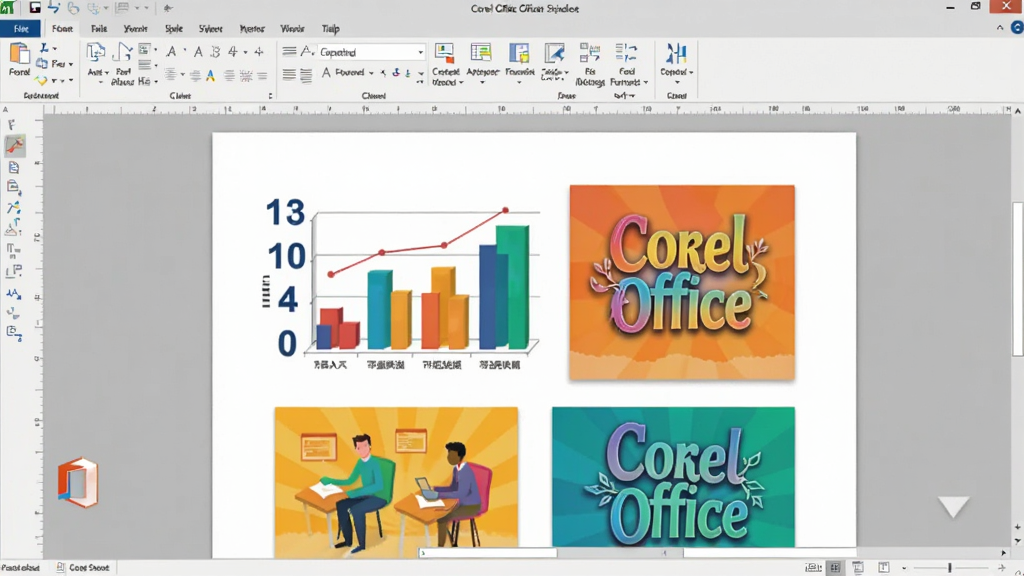The height and width of the screenshot is (576, 1024).
Task: Click the bottom tool in the left sidebar
Action: click(14, 334)
